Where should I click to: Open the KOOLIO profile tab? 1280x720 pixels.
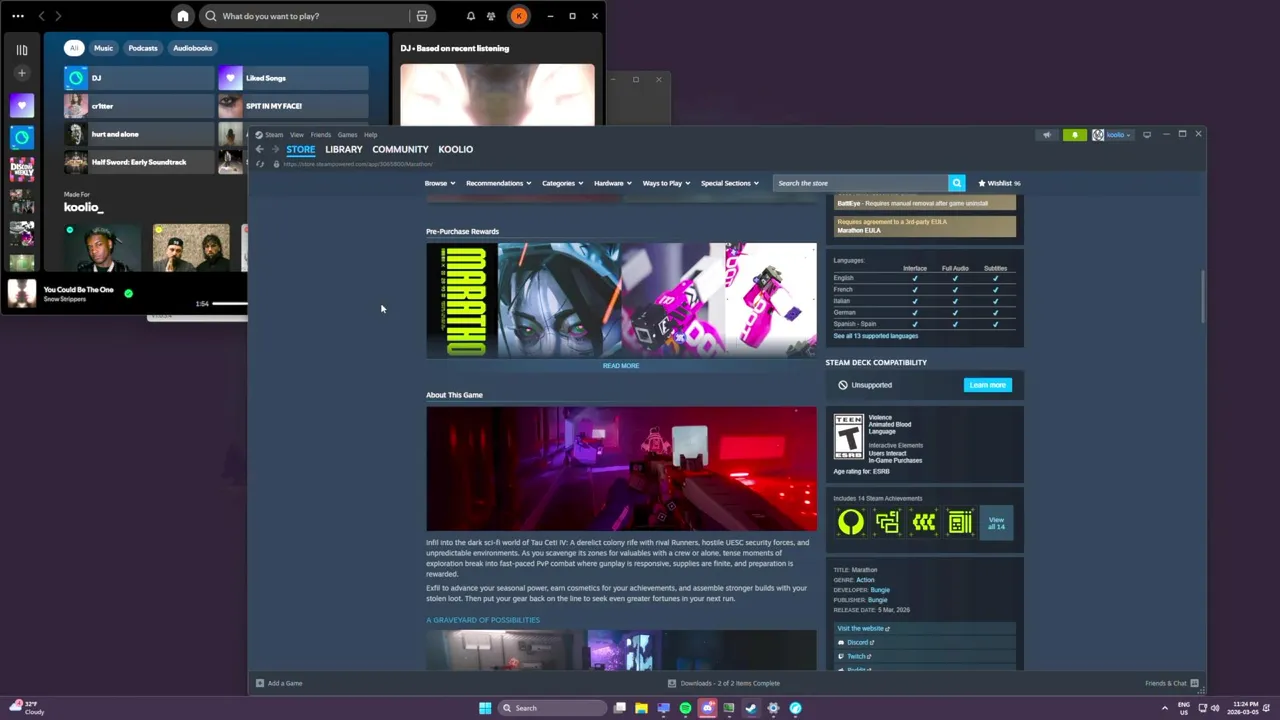coord(455,149)
